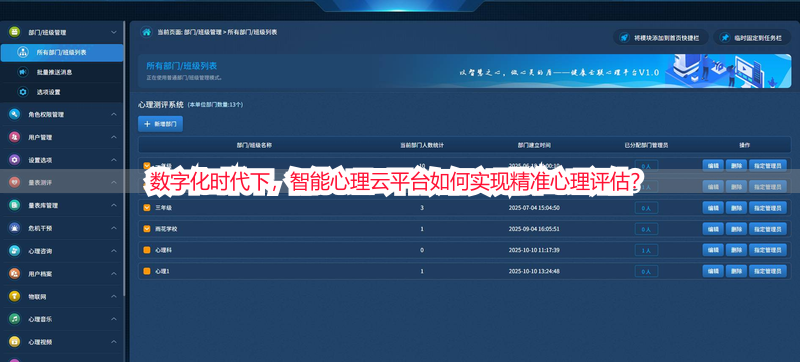The image size is (800, 362).
Task: Expand the 物联网 chevron
Action: tap(114, 296)
